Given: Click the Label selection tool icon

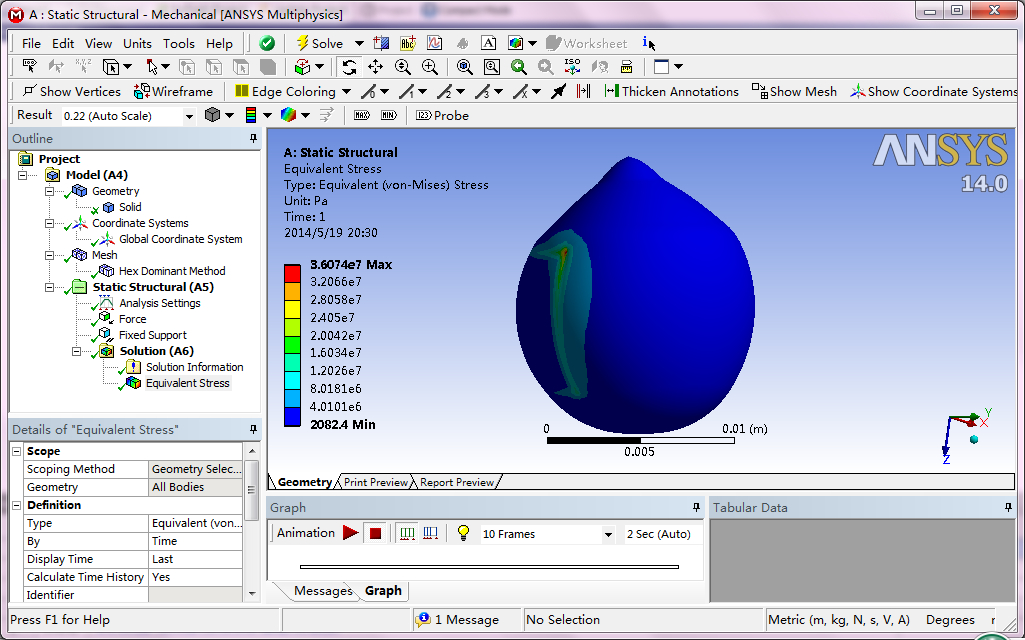Looking at the screenshot, I should [29, 66].
